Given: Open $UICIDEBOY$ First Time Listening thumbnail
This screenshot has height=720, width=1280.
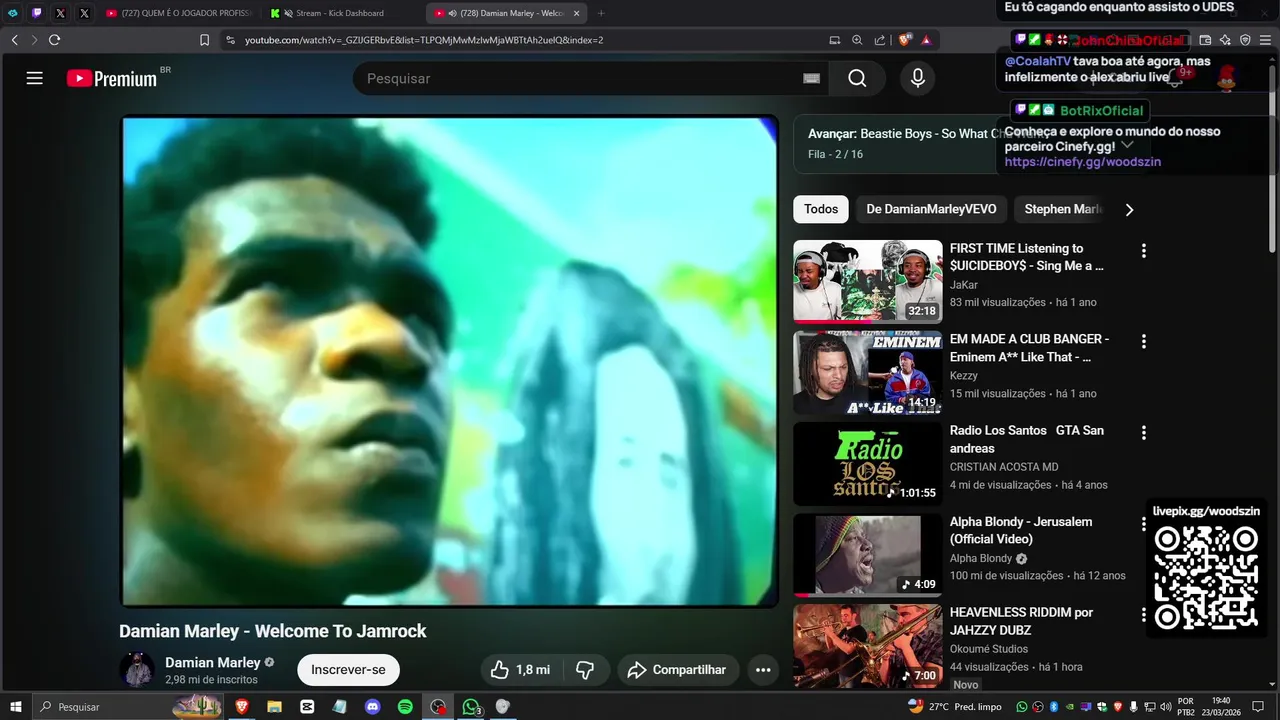Looking at the screenshot, I should coord(868,281).
